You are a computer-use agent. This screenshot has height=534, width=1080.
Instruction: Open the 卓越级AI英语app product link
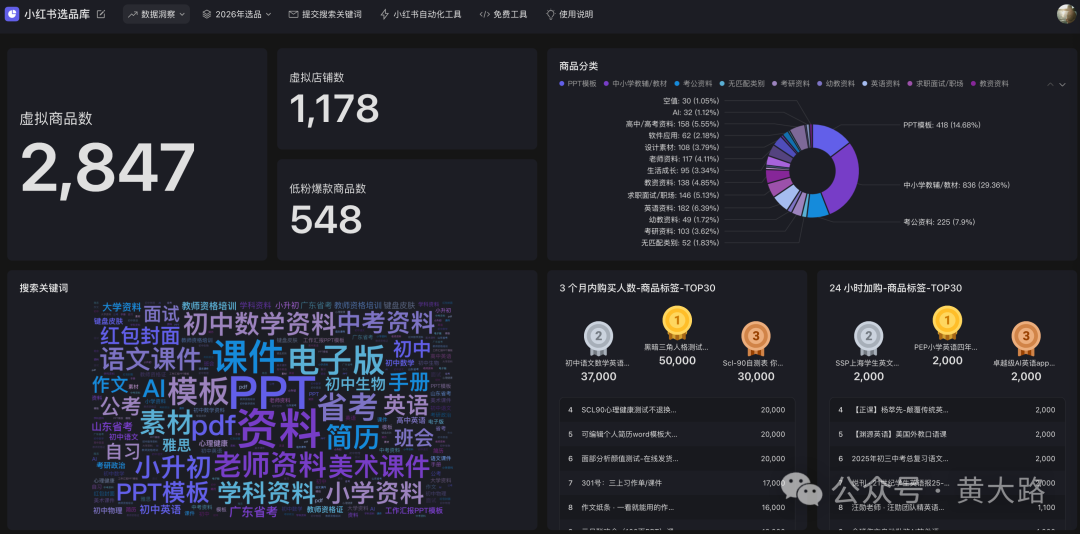[1026, 363]
